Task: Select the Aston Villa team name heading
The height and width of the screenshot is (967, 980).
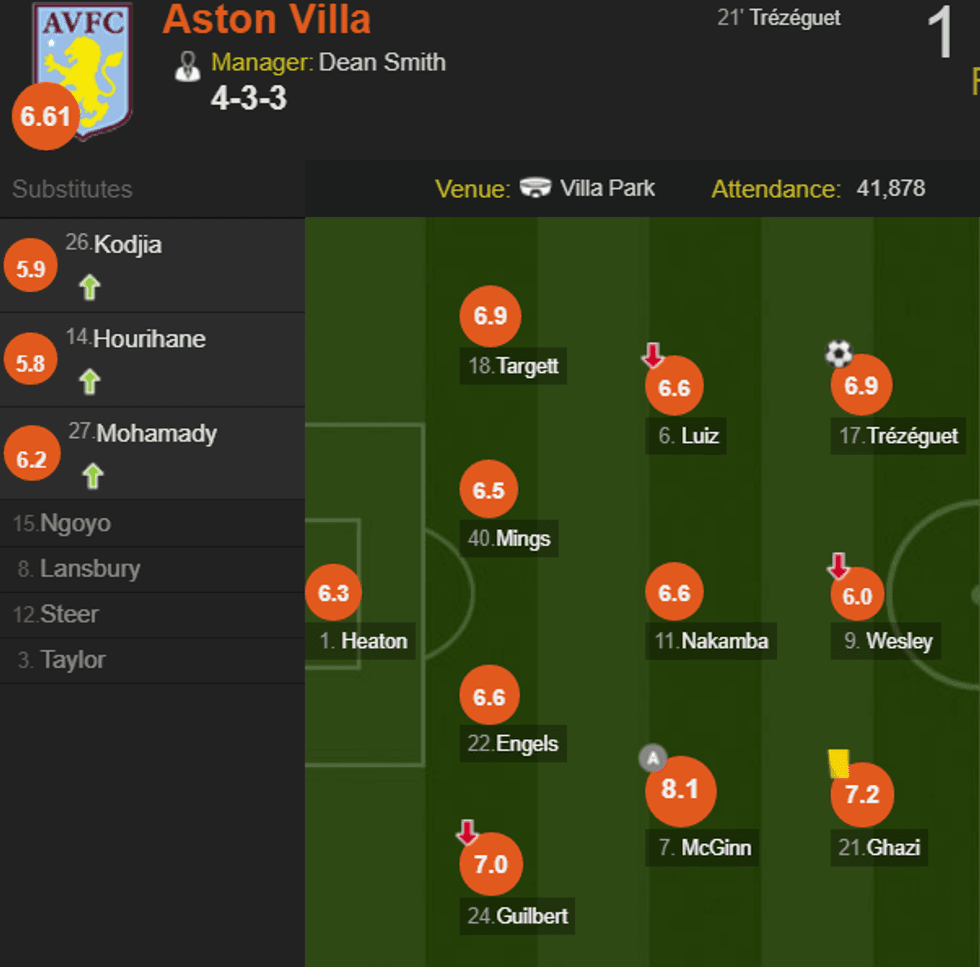Action: point(266,20)
